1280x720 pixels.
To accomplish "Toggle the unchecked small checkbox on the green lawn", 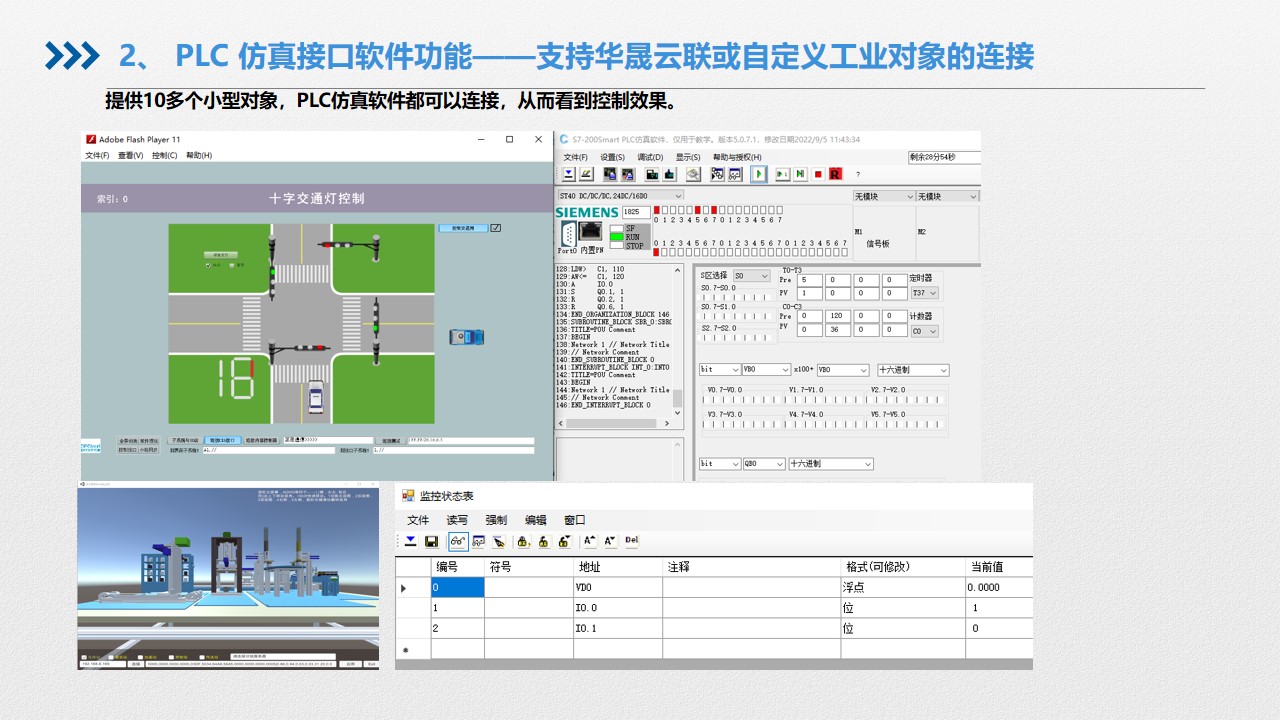I will 232,266.
